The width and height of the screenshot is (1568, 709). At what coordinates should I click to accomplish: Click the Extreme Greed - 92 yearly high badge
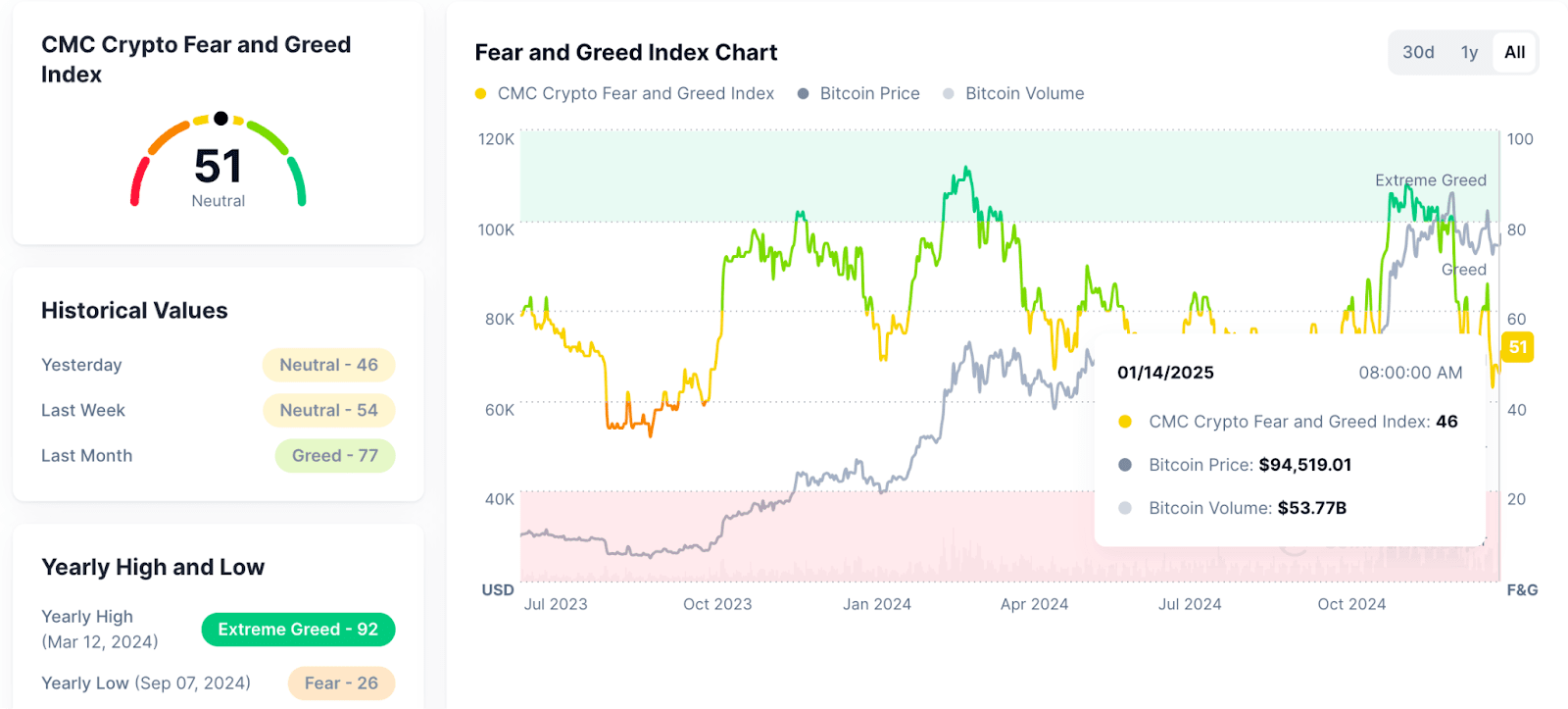click(x=298, y=630)
